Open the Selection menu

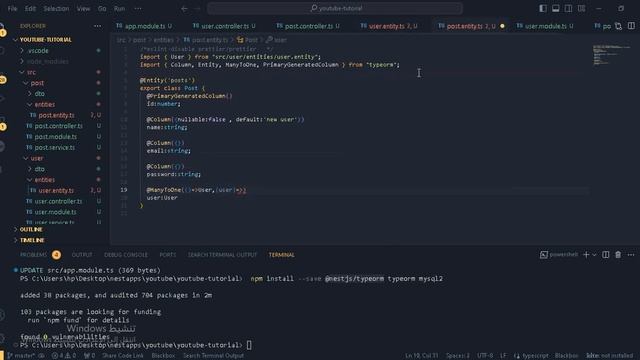tap(56, 8)
